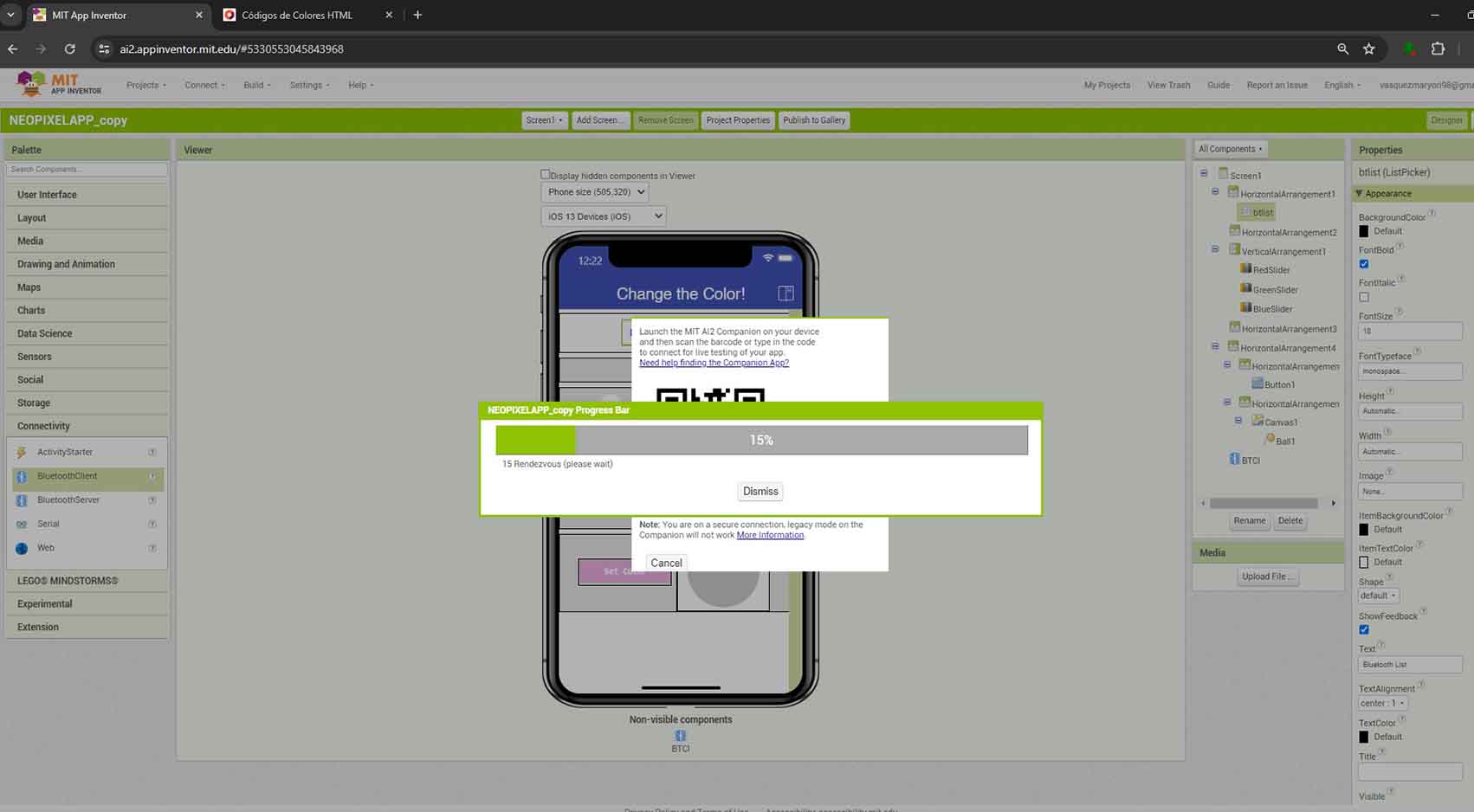The image size is (1474, 812).
Task: Open the Settings menu
Action: tap(309, 85)
